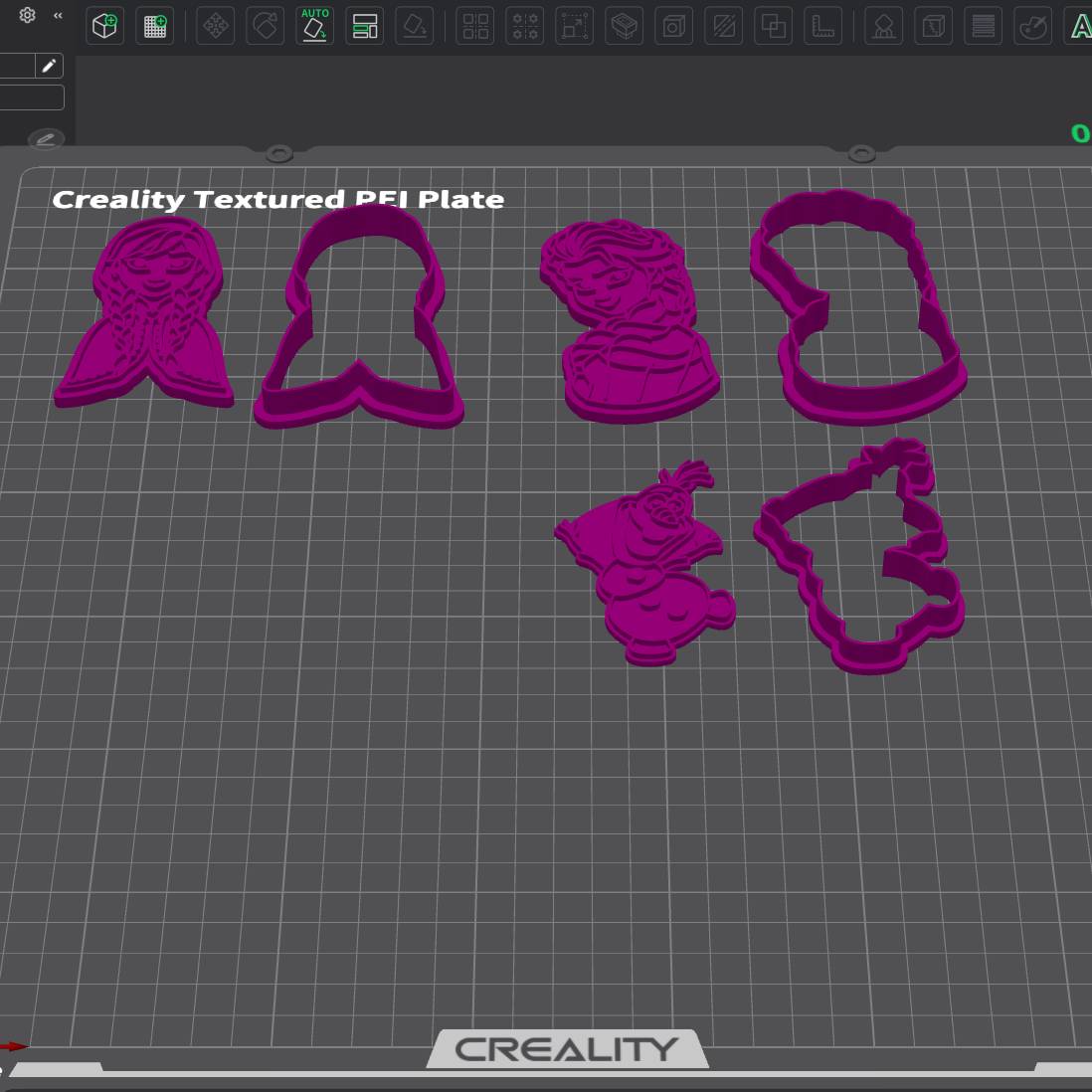This screenshot has width=1092, height=1092.
Task: Click the Add Model cube icon
Action: point(104,26)
